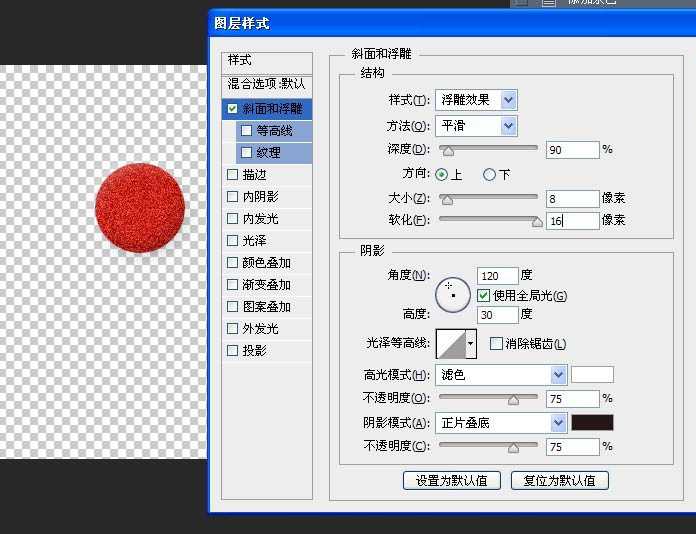
Task: Select the 上 direction radio button
Action: click(442, 174)
